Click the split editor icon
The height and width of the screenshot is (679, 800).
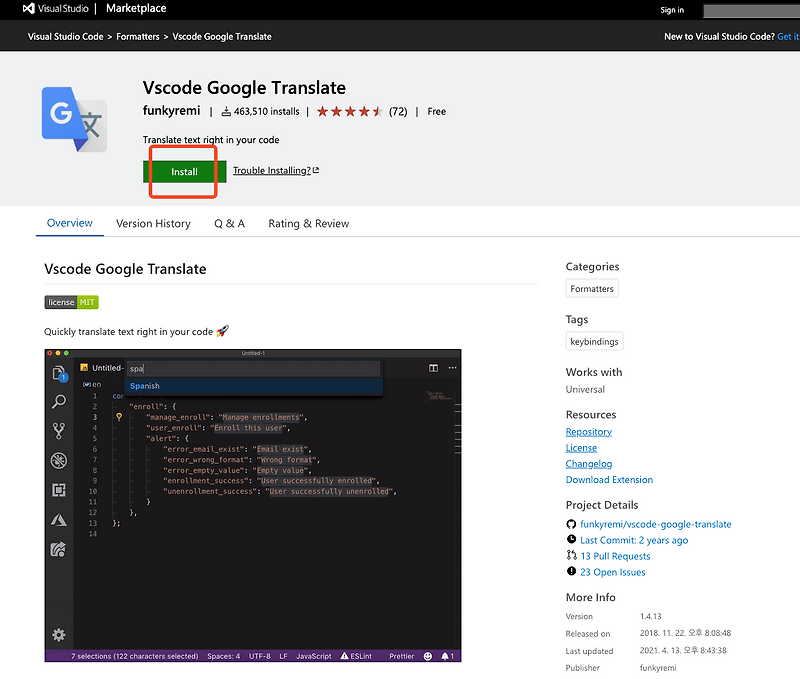click(x=433, y=366)
